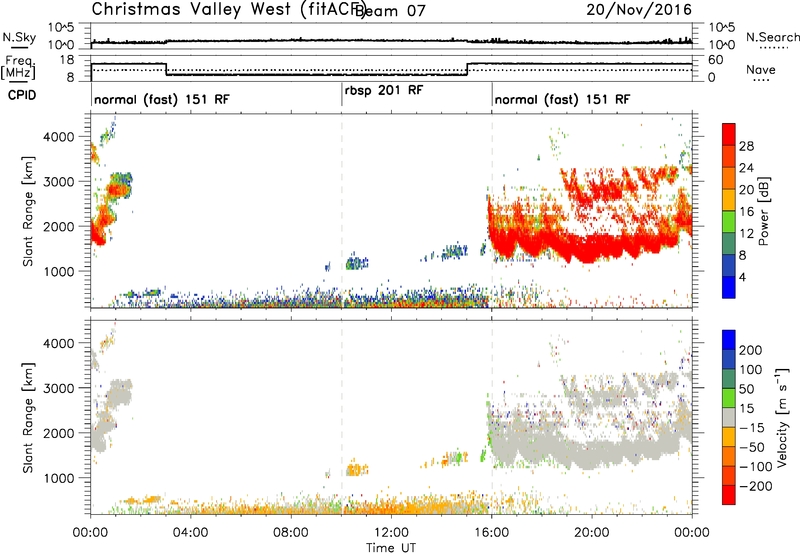Click the '60' label on the Nave axis

click(716, 60)
